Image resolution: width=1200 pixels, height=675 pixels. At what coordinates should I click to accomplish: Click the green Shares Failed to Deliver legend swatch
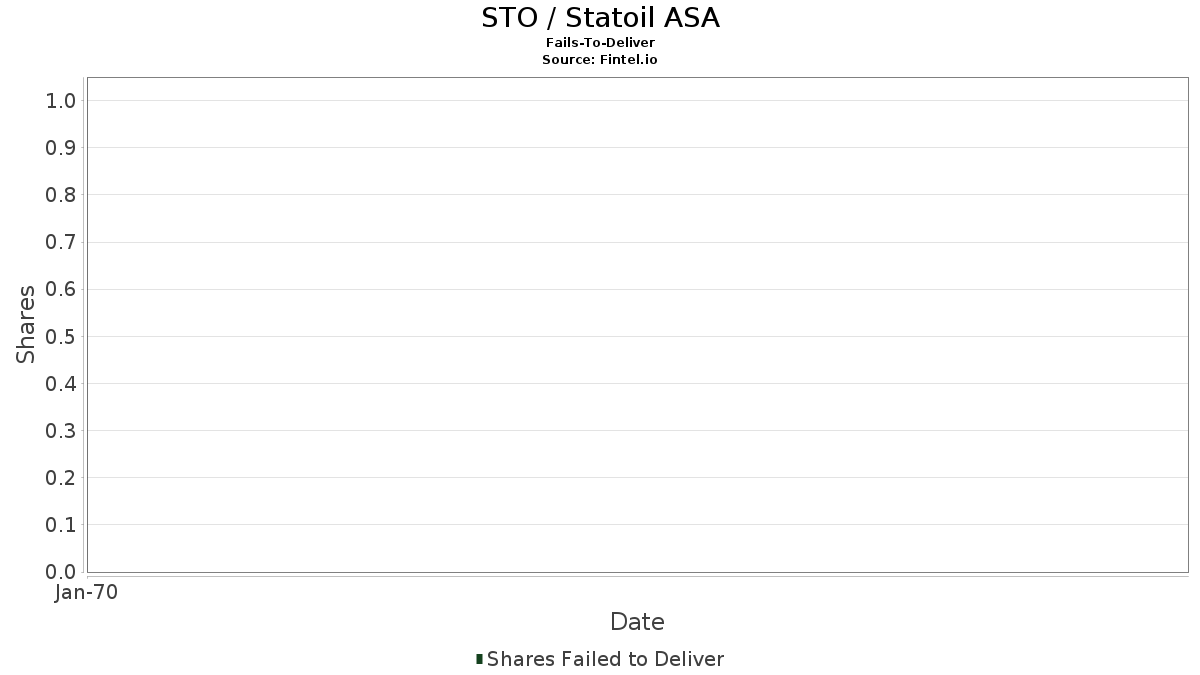(x=479, y=659)
